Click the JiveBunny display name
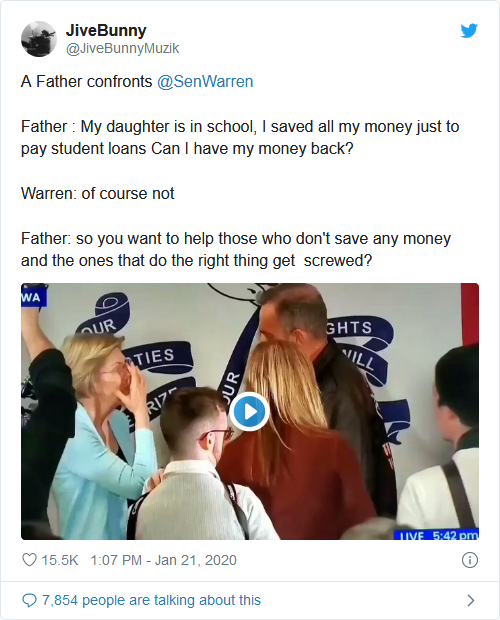This screenshot has height=620, width=500. (106, 30)
